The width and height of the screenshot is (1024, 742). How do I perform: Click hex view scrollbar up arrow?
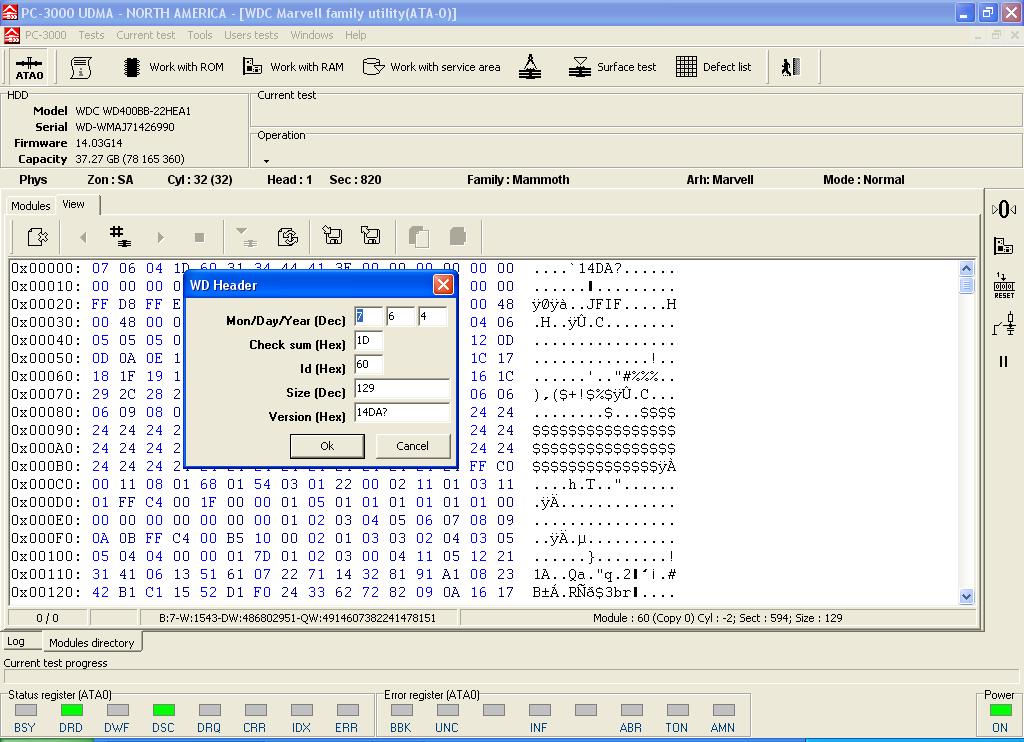click(x=967, y=268)
